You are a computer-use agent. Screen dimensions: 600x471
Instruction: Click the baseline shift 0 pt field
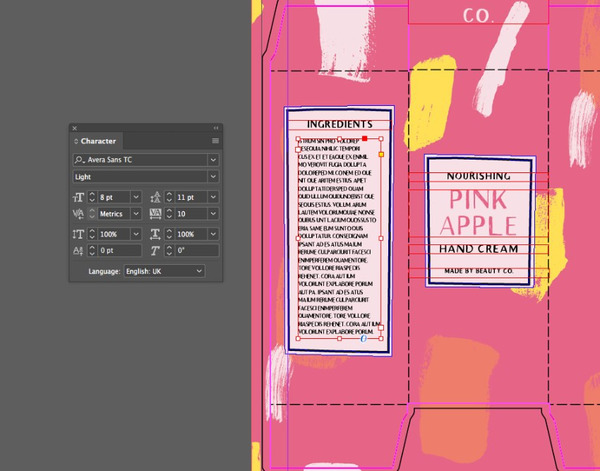[x=117, y=250]
